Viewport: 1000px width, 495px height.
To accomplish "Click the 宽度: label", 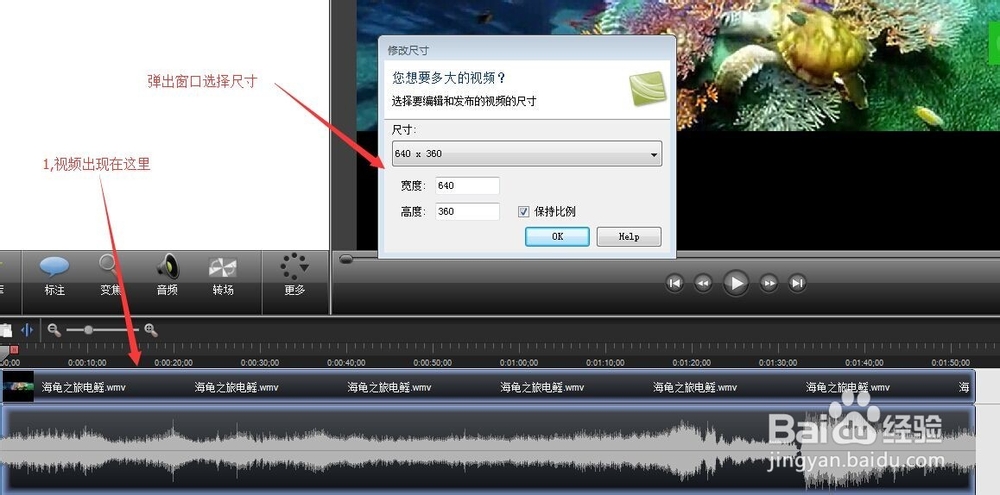I will pyautogui.click(x=412, y=186).
